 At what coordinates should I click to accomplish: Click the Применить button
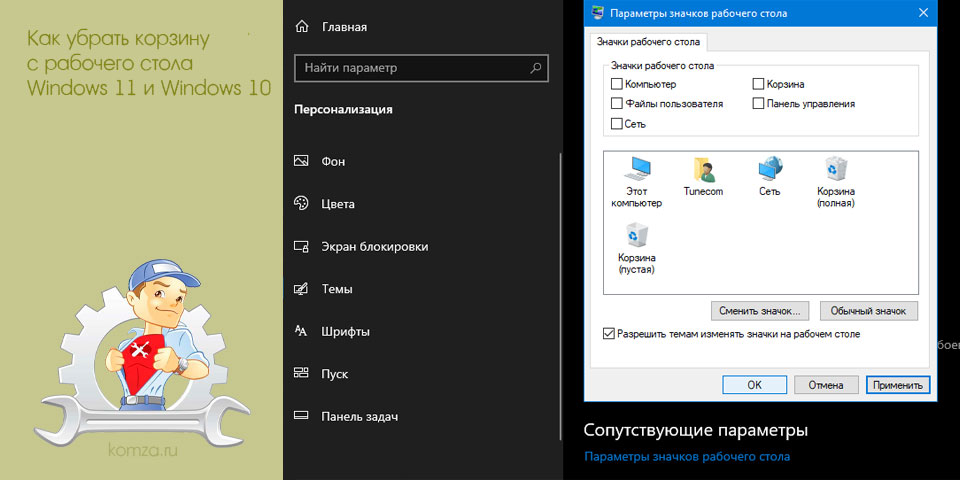898,385
